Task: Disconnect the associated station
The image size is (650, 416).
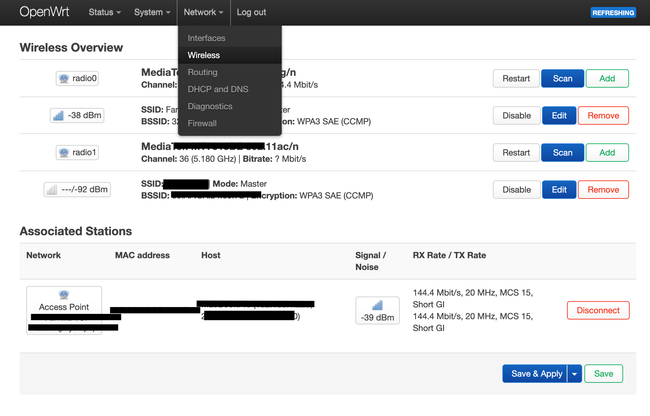Action: click(x=598, y=310)
